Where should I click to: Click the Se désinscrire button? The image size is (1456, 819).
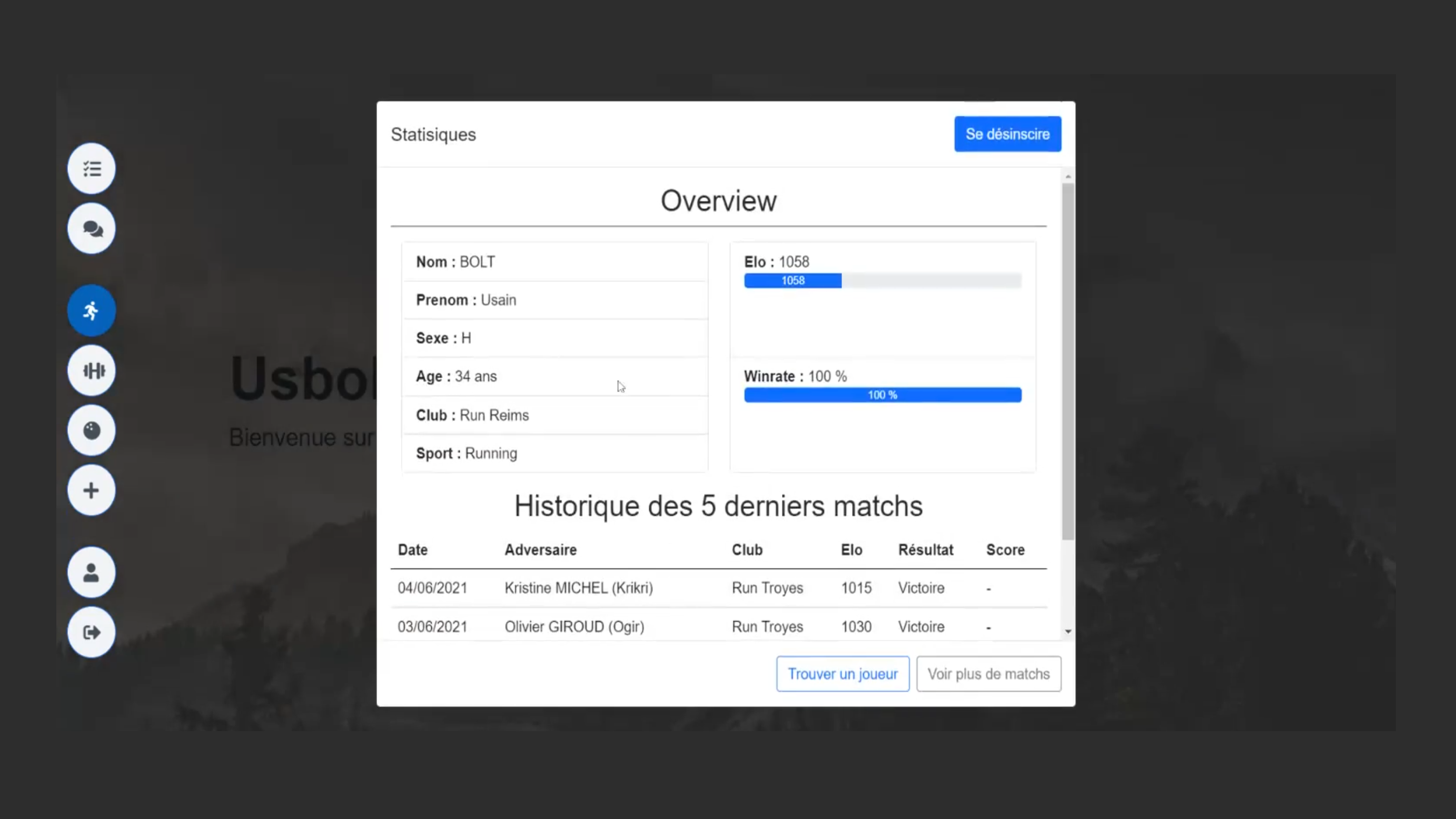coord(1007,134)
